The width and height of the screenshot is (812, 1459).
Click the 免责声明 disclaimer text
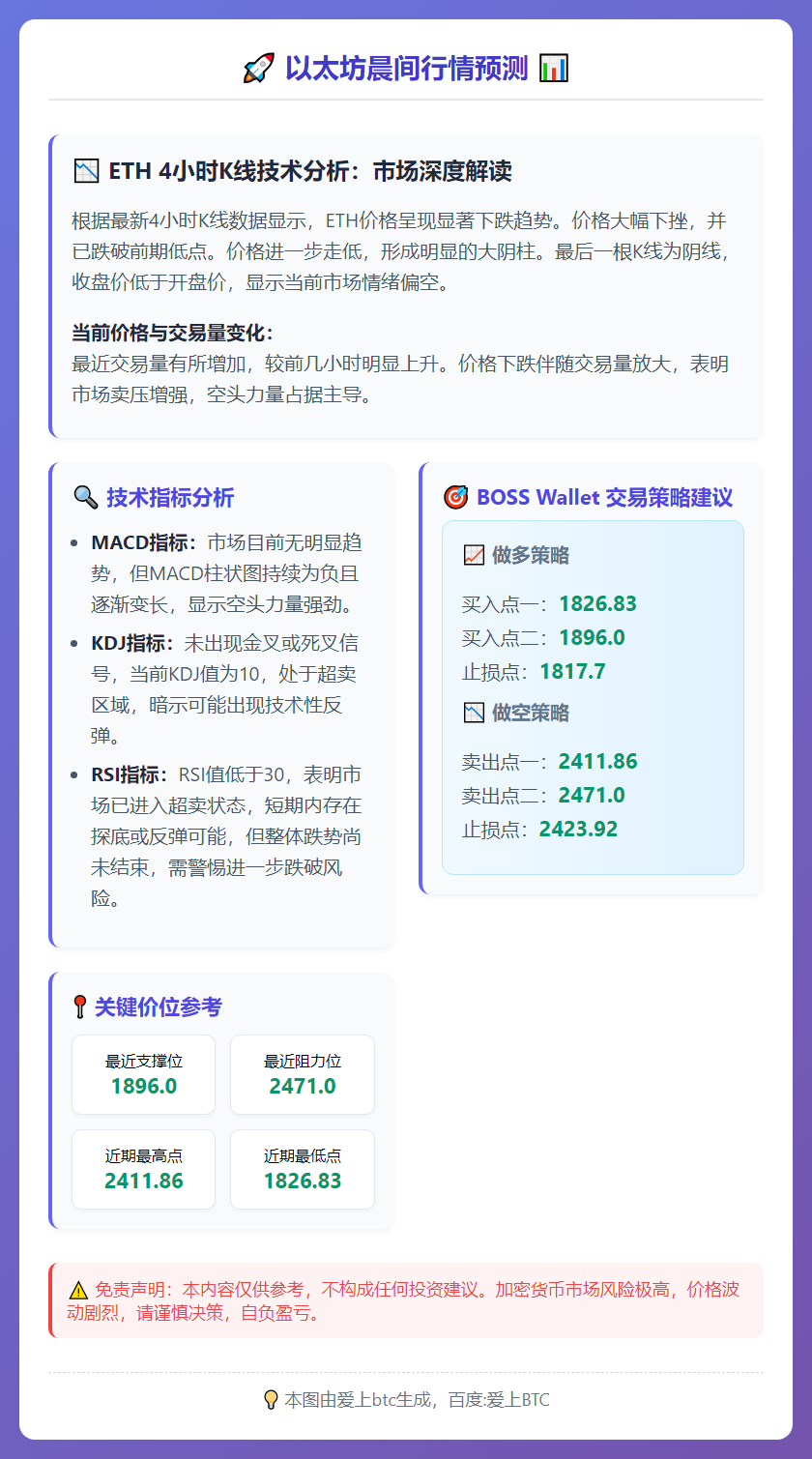click(x=404, y=1301)
